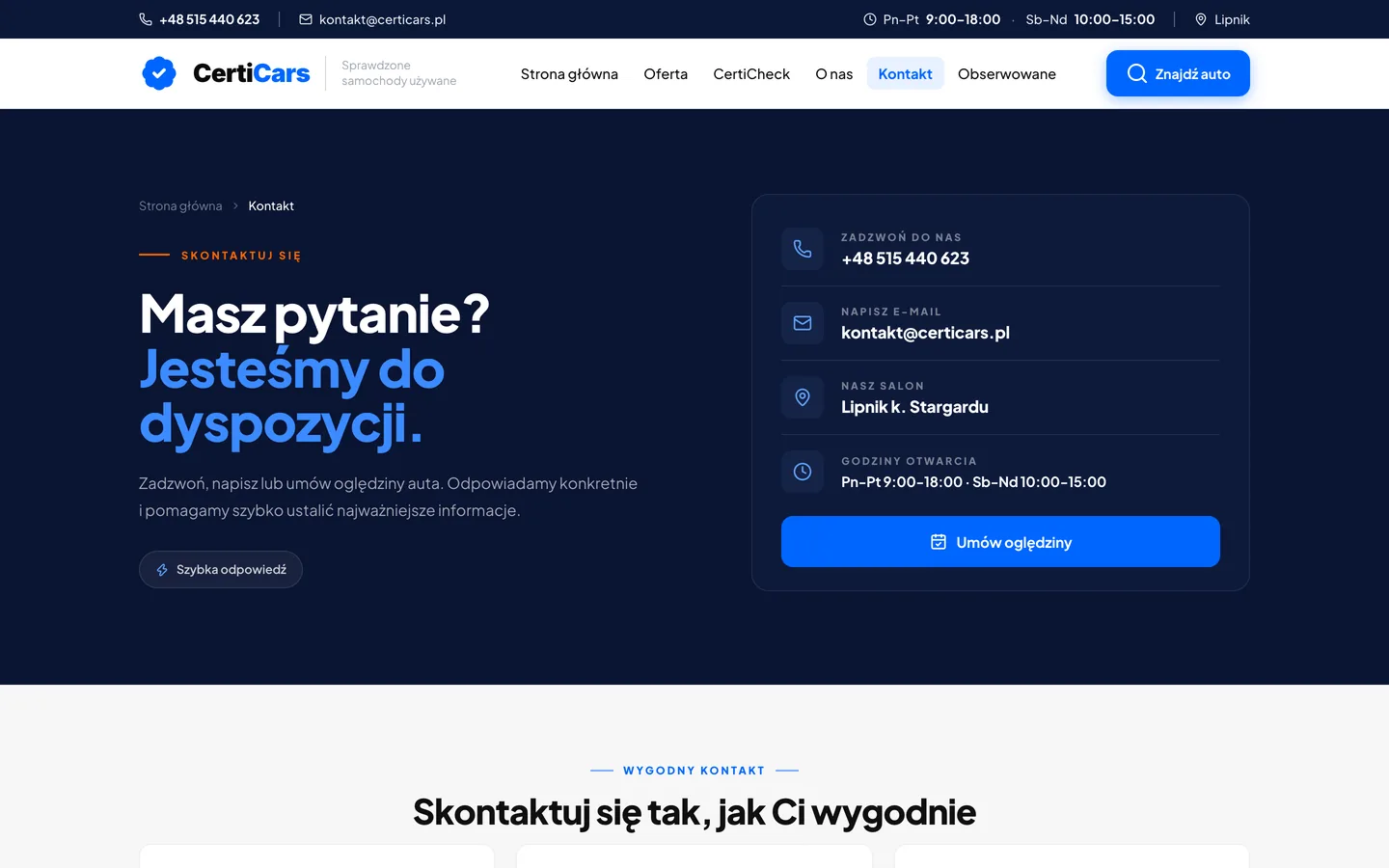The image size is (1389, 868).
Task: Click the SKONTAKTUJ SIĘ orange label
Action: (241, 256)
